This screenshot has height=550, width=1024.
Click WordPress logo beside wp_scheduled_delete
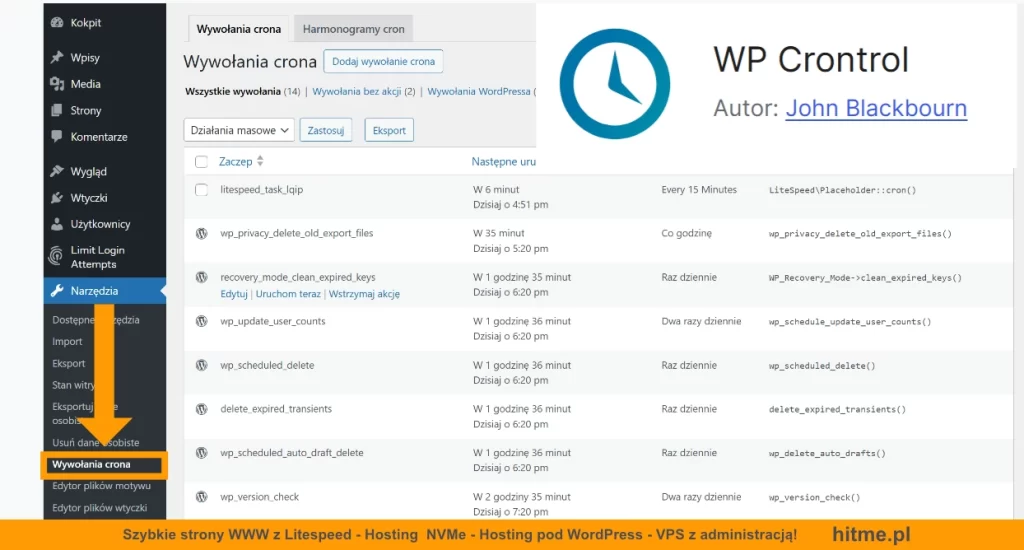coord(201,365)
